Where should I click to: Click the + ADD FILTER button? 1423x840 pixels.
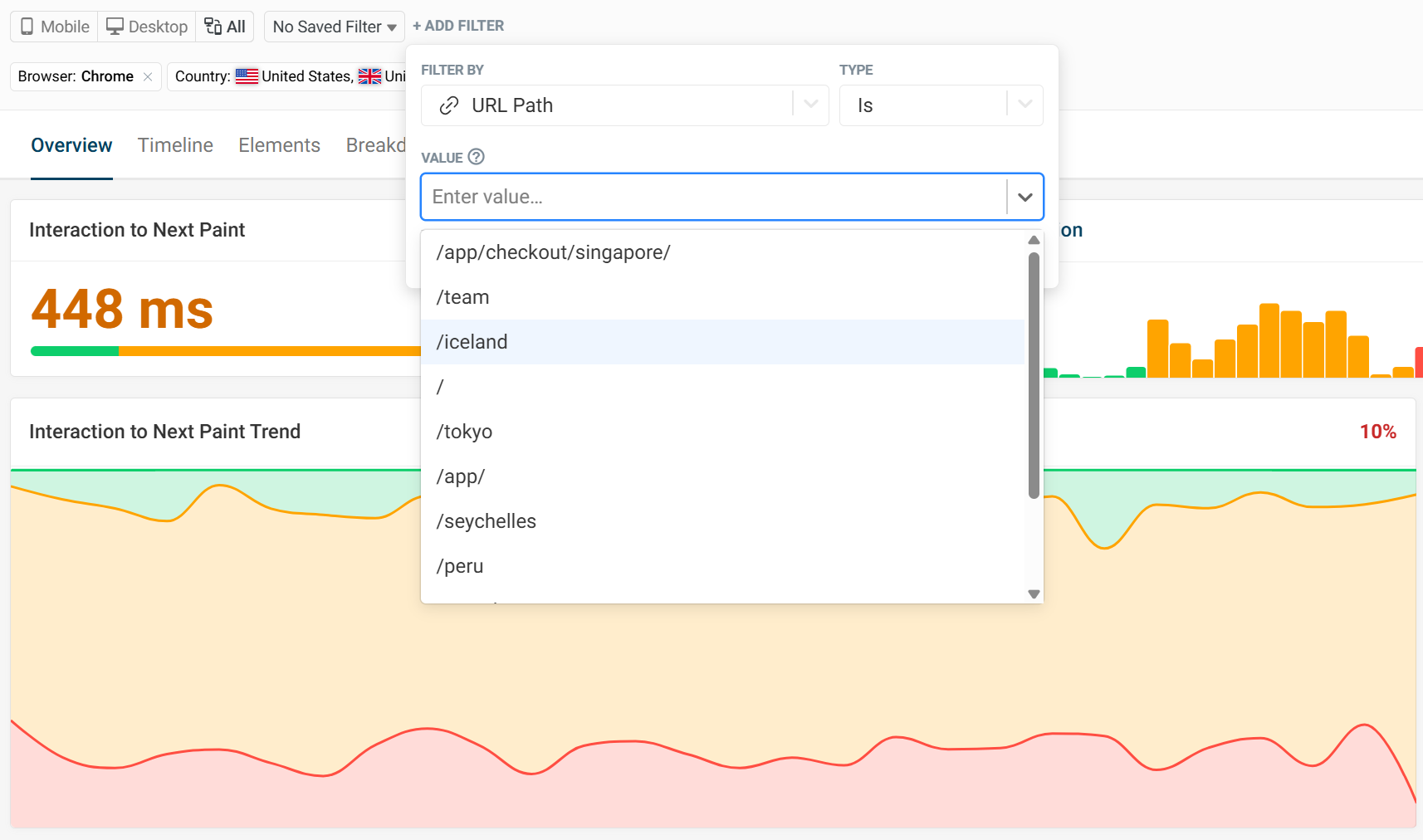pos(458,26)
